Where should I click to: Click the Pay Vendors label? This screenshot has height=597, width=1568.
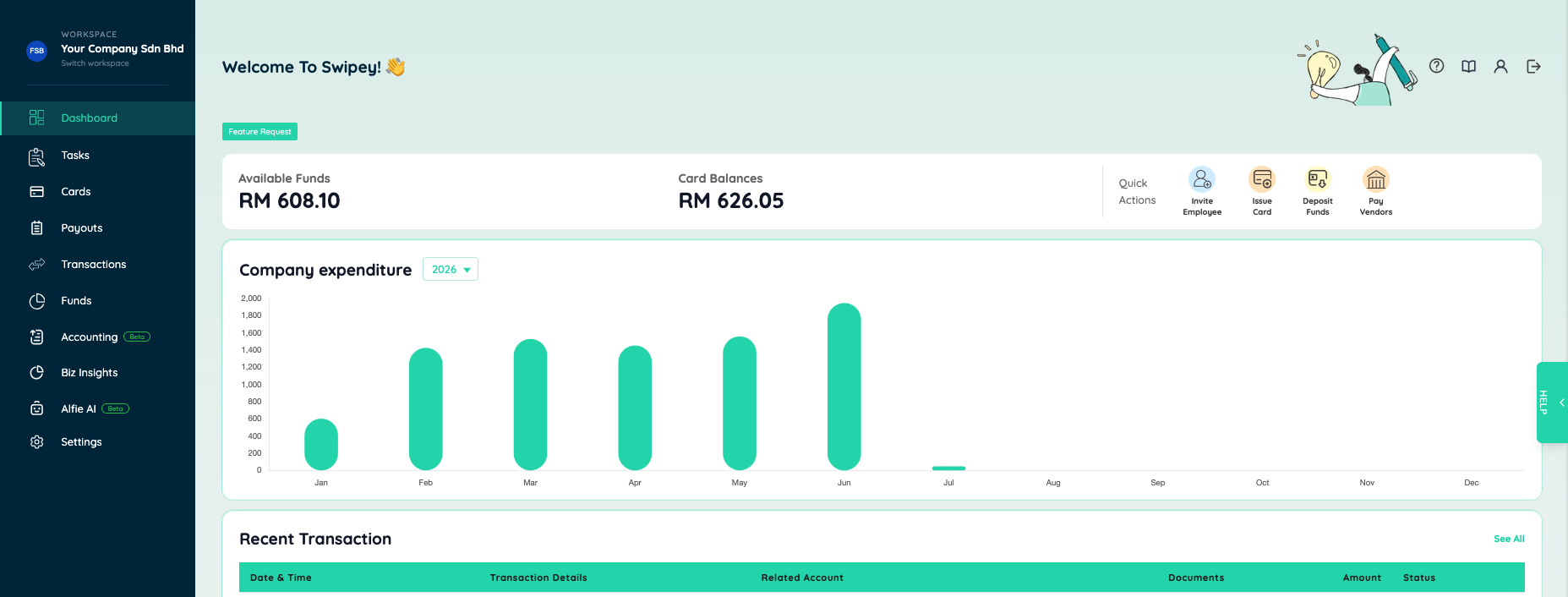coord(1375,206)
